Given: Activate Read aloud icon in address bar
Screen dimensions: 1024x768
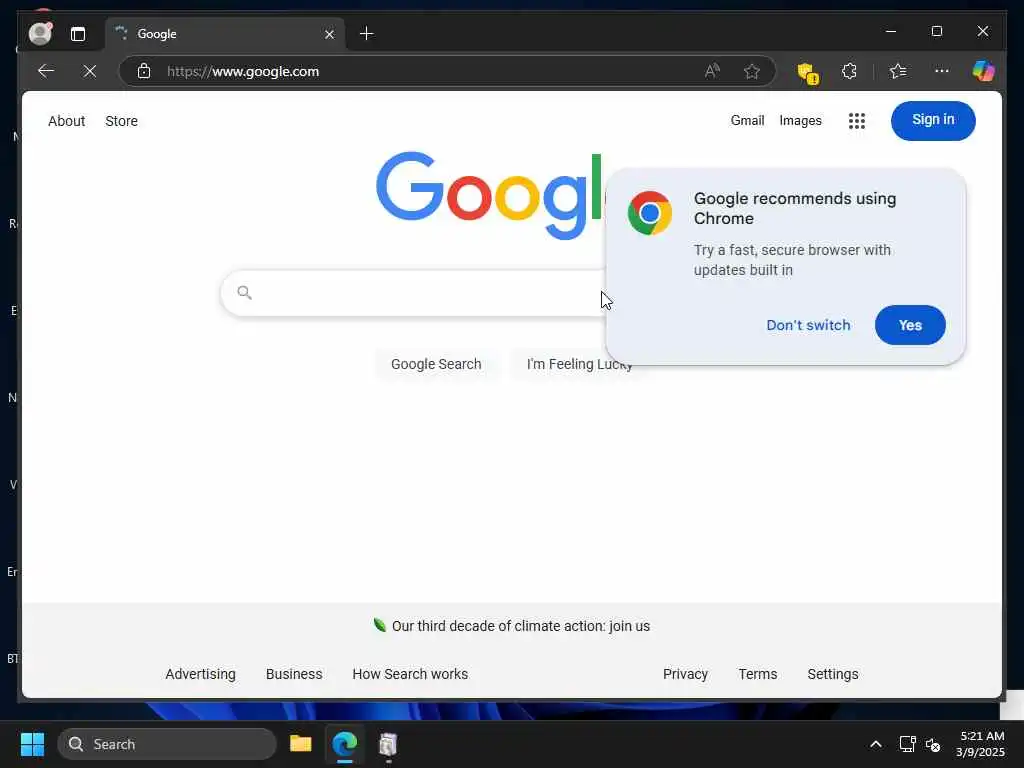Looking at the screenshot, I should [x=712, y=71].
